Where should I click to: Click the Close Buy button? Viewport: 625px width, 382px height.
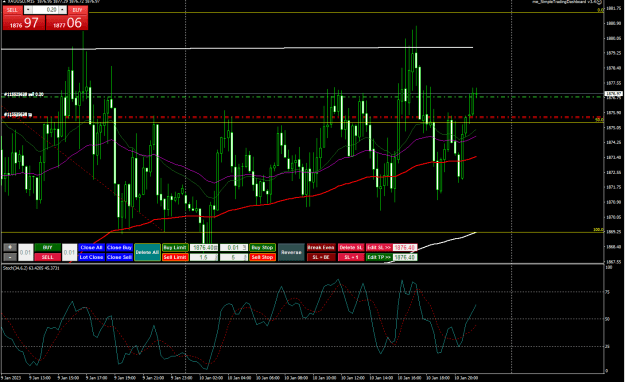pos(119,247)
